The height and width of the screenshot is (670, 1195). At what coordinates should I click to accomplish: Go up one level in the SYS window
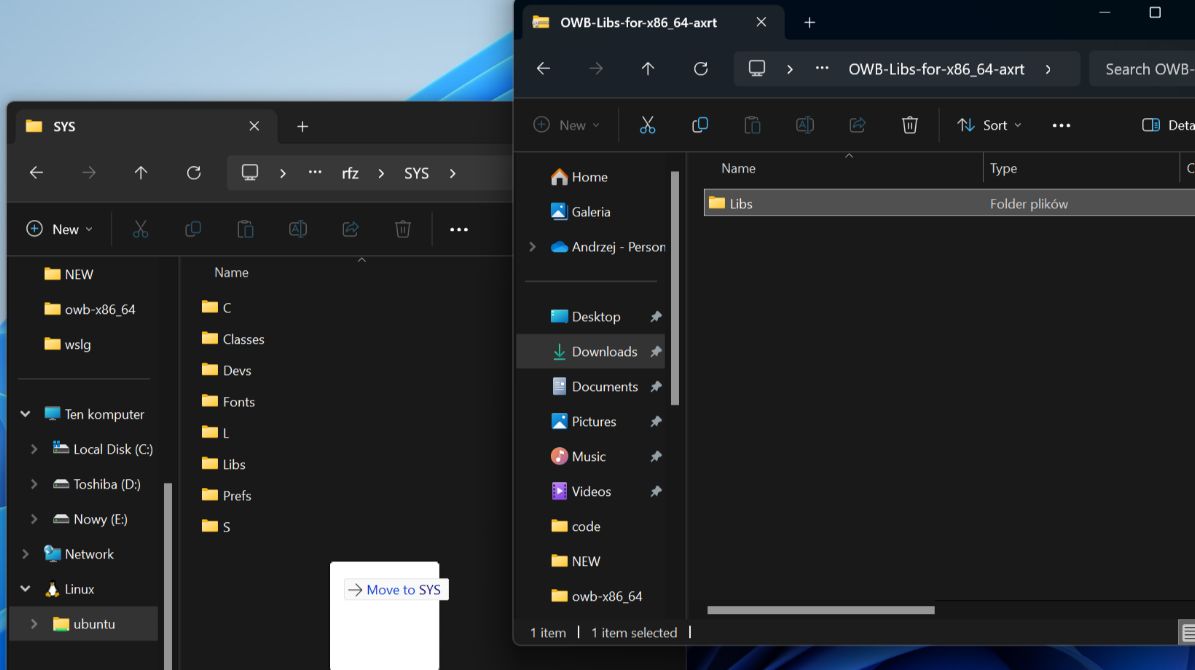[x=141, y=173]
